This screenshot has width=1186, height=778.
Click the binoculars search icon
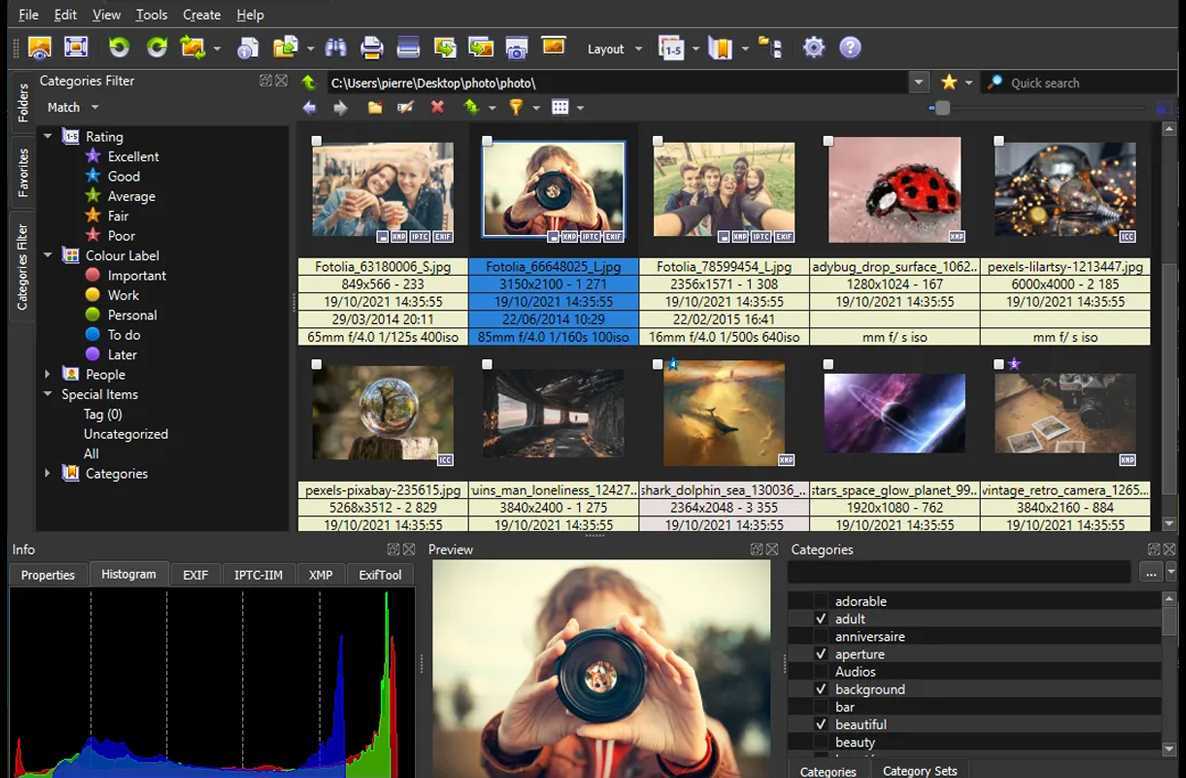click(336, 47)
